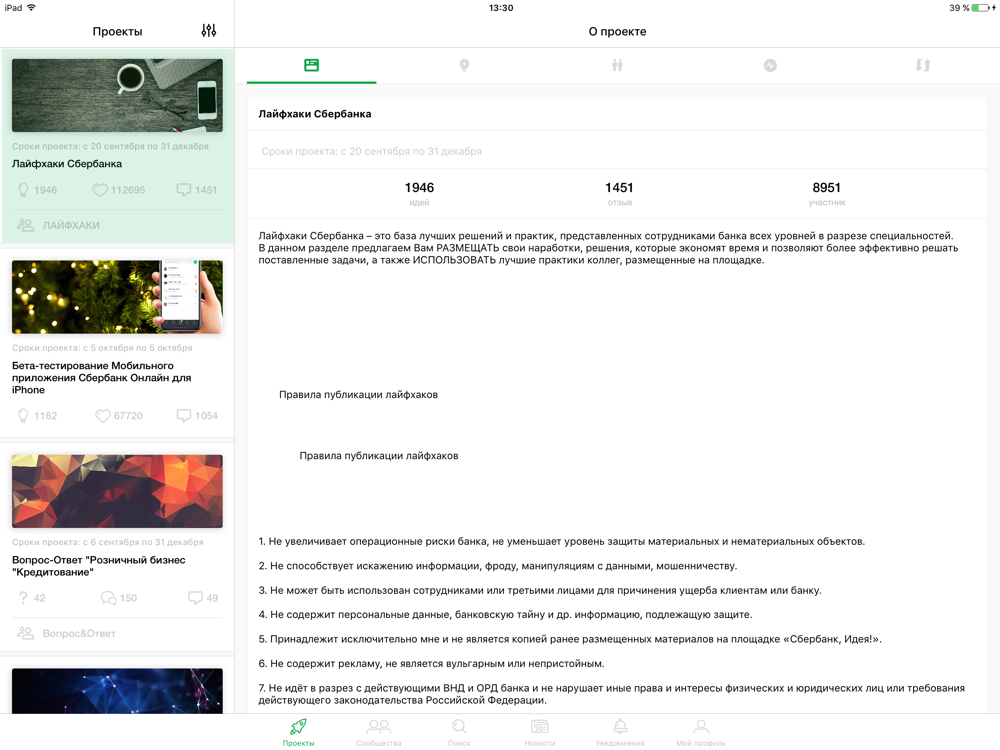This screenshot has width=1000, height=750.
Task: Tap the 8951 участник statistic
Action: [827, 193]
